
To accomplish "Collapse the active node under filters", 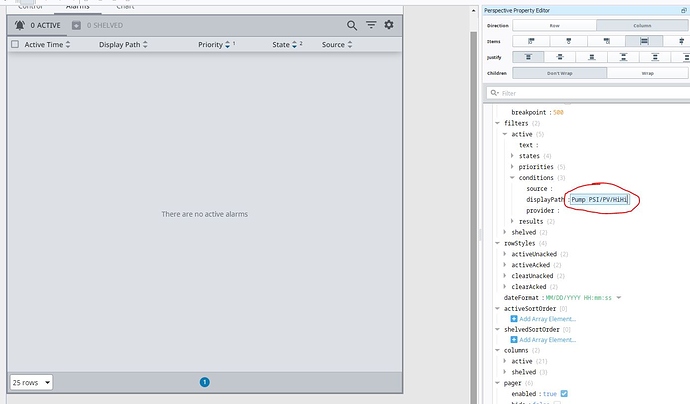I will point(505,134).
